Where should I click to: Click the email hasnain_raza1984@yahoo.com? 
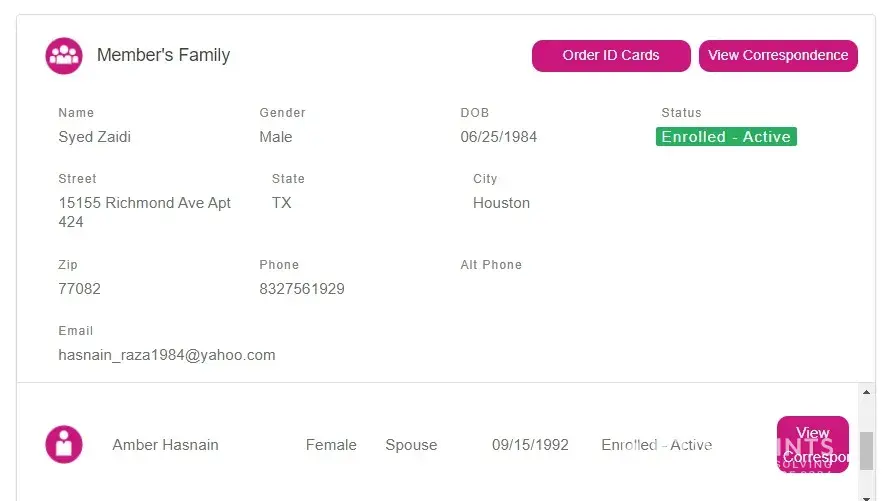(167, 355)
